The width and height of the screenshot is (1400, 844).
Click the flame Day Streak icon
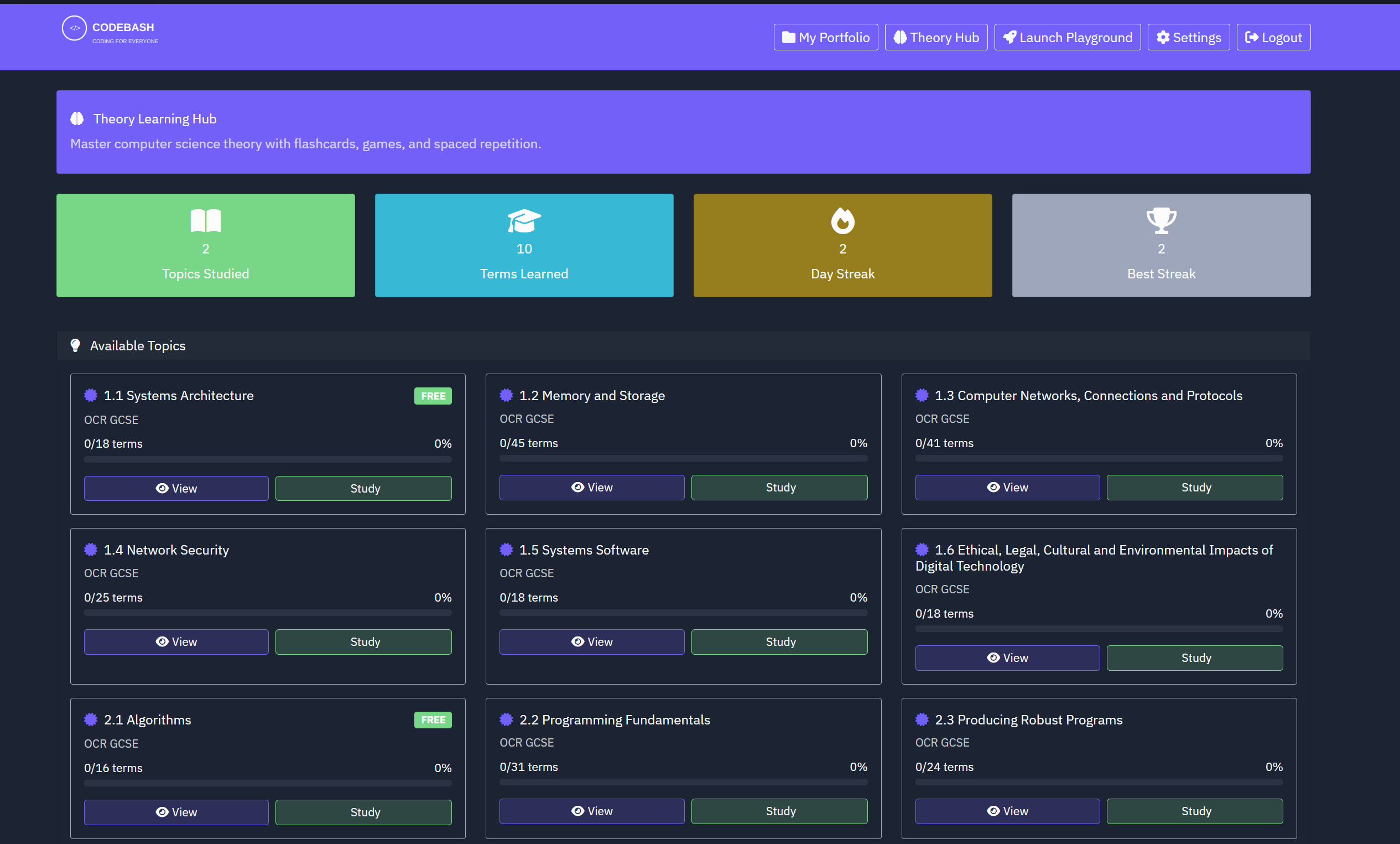coord(842,220)
